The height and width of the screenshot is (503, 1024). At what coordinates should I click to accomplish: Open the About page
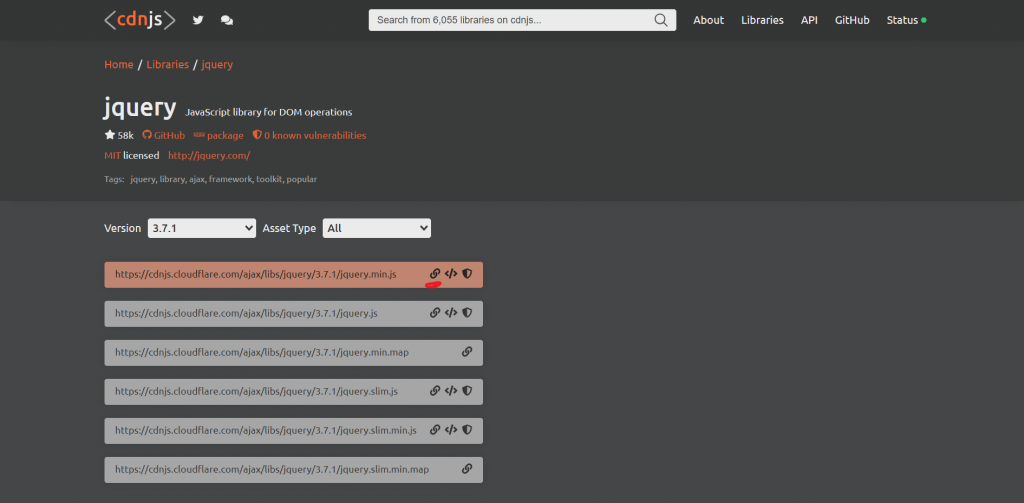(709, 20)
